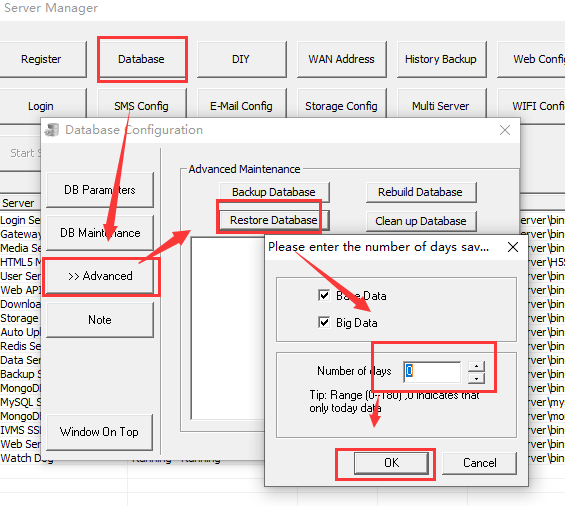Image resolution: width=565 pixels, height=506 pixels.
Task: Click Rebuild Database button
Action: pyautogui.click(x=421, y=192)
